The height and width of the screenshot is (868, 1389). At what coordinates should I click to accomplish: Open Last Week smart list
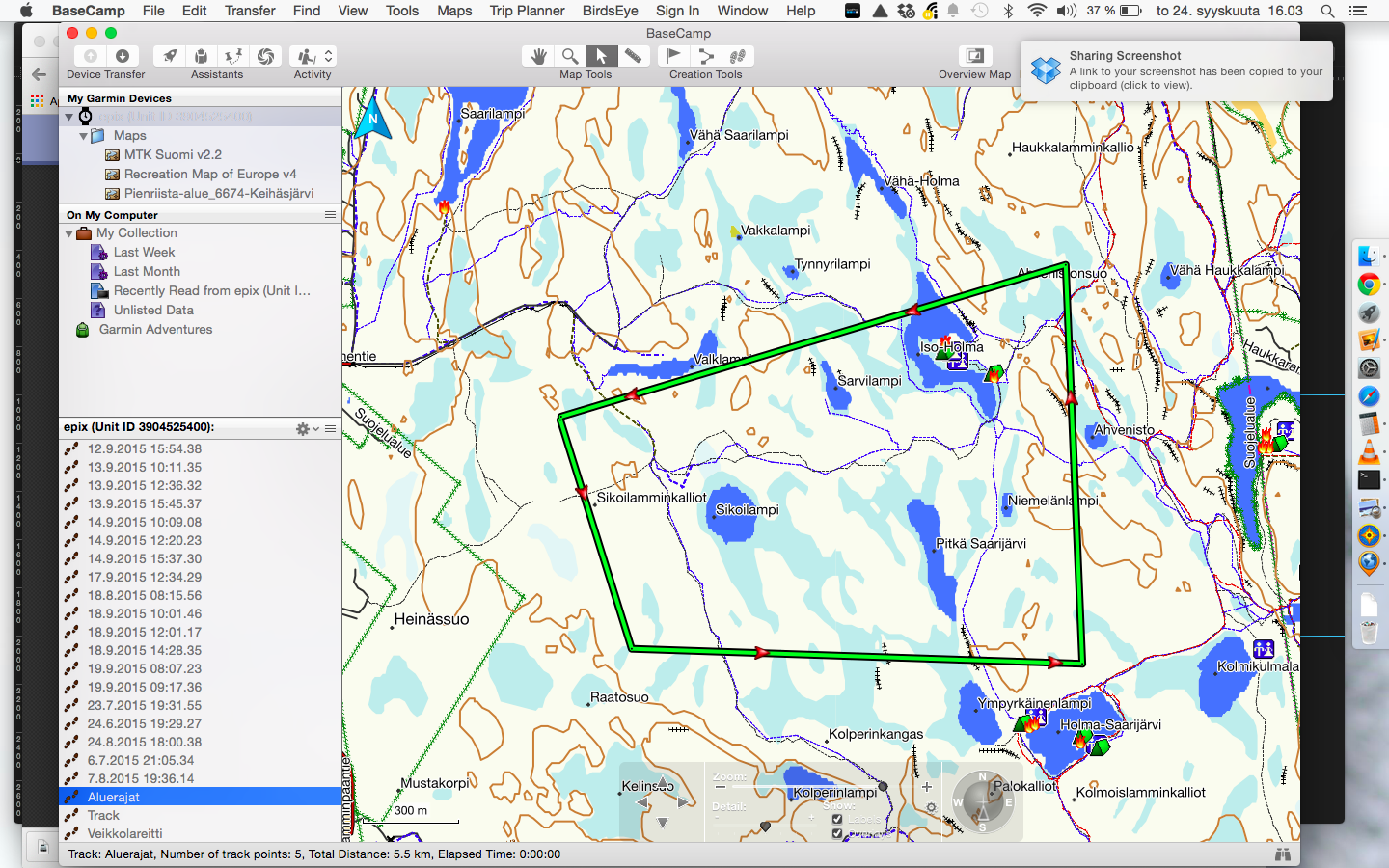click(144, 252)
